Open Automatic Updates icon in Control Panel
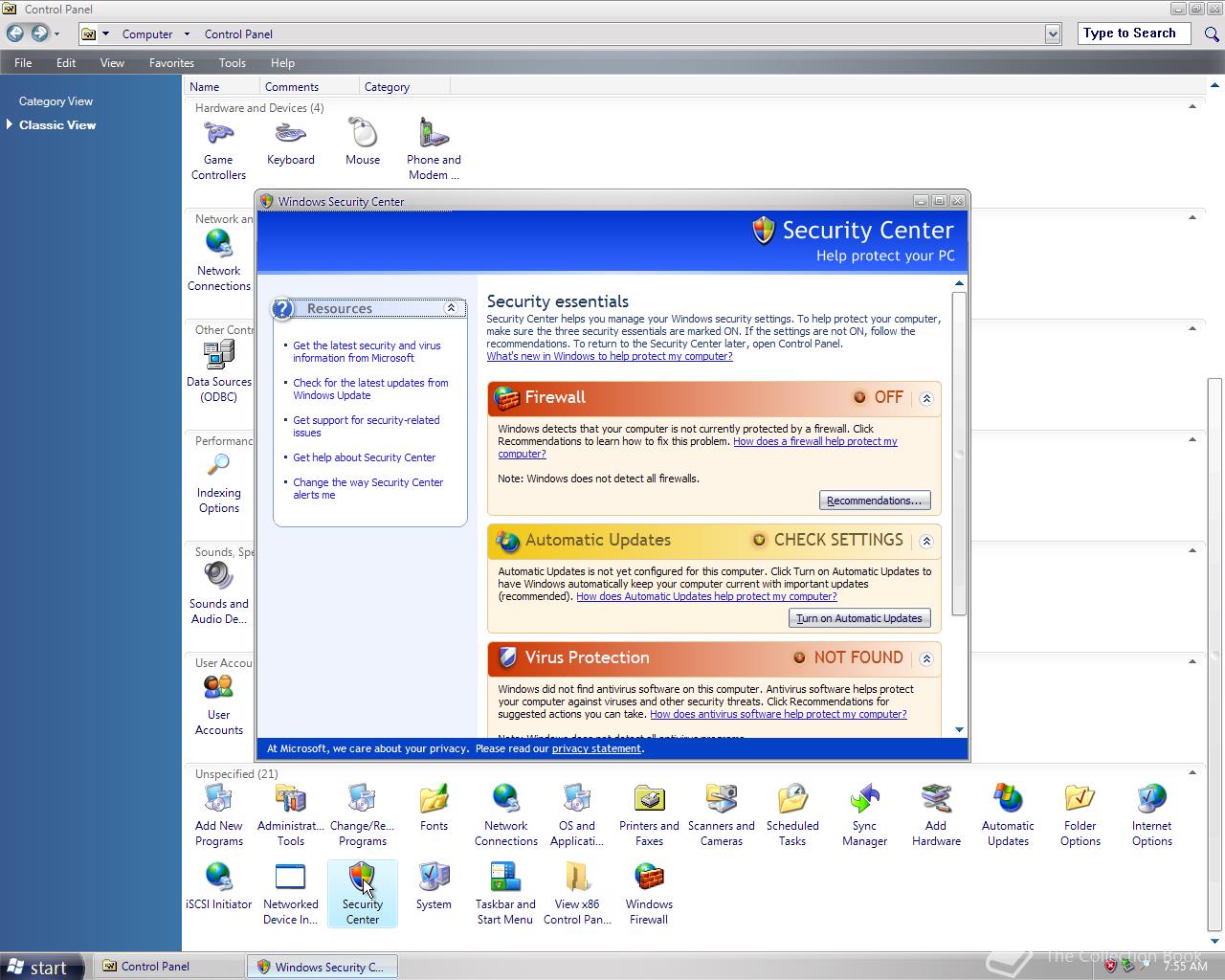 1008,815
